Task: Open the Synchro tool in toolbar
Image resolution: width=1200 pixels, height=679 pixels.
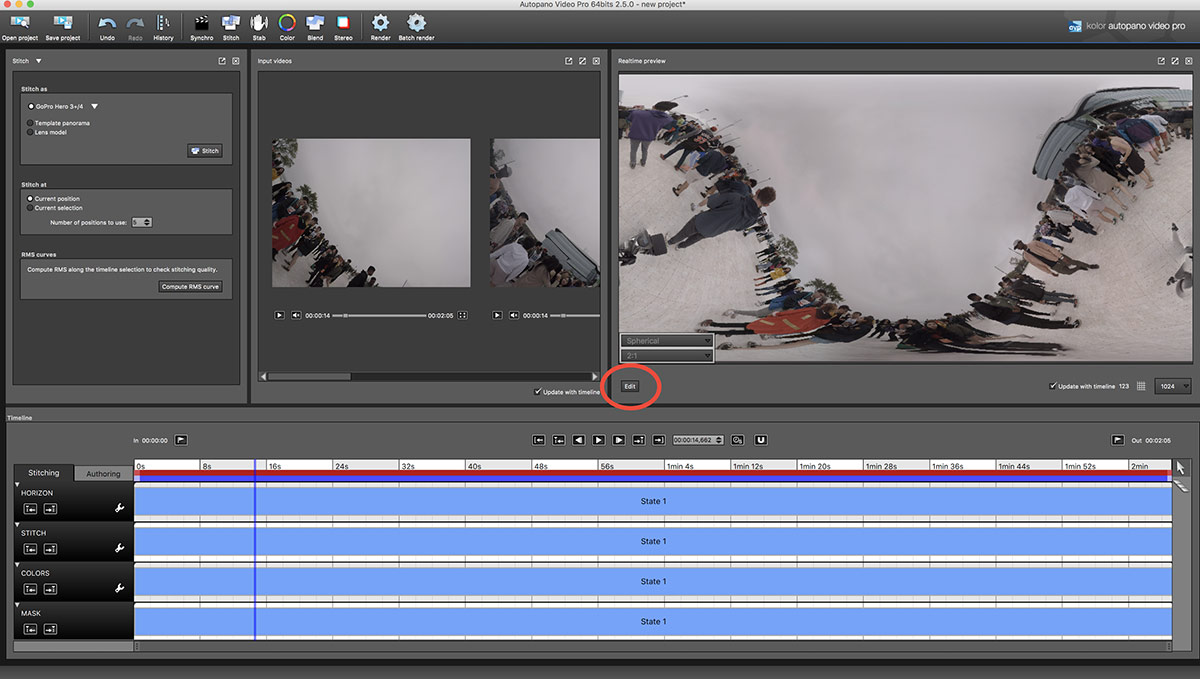Action: coord(202,25)
